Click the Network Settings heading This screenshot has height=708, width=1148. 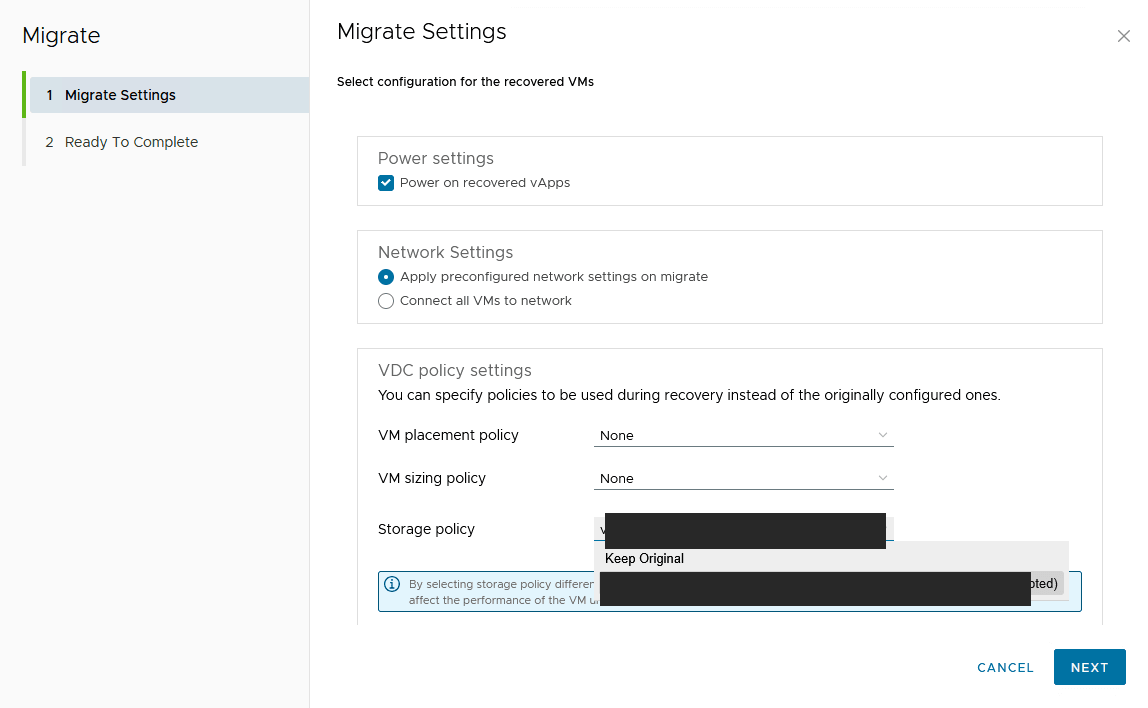(445, 253)
